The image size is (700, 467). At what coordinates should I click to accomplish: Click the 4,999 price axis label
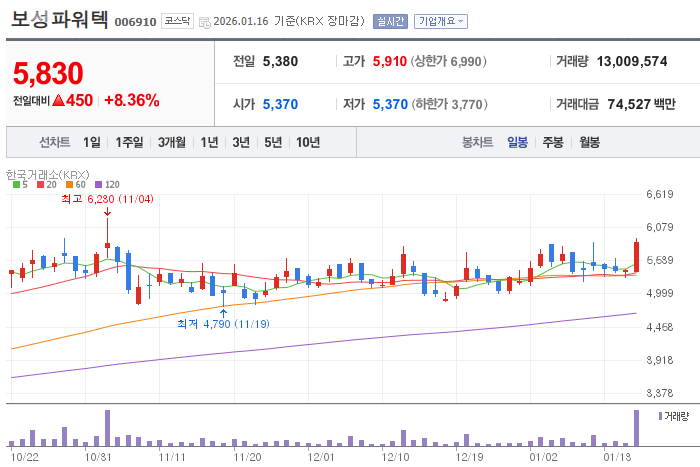[x=659, y=293]
